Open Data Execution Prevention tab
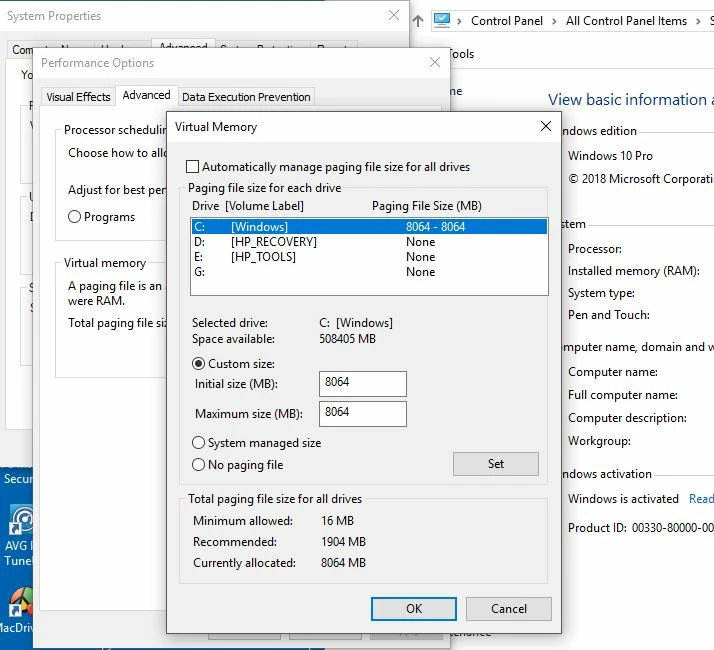Viewport: 714px width, 650px height. coord(246,97)
